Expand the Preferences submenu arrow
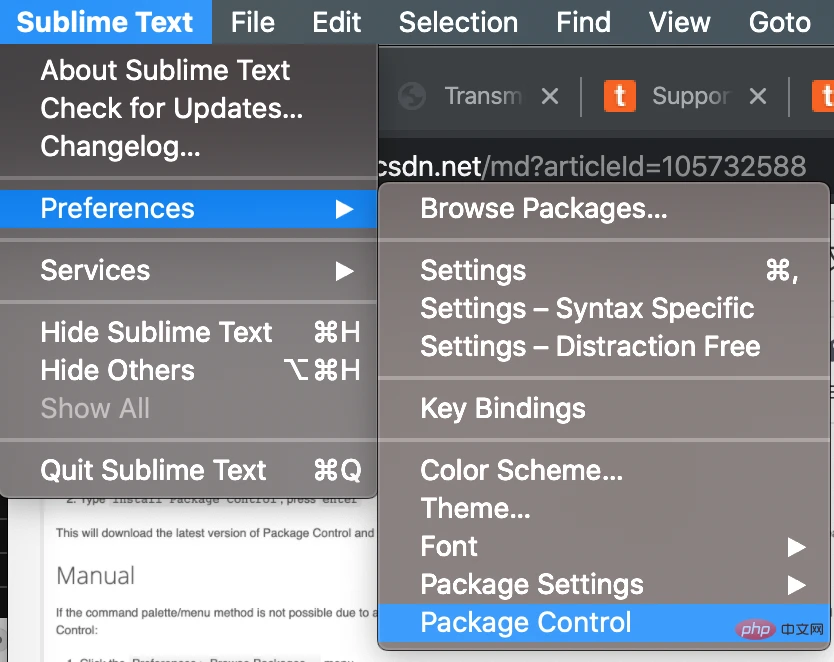The image size is (834, 662). coord(344,209)
